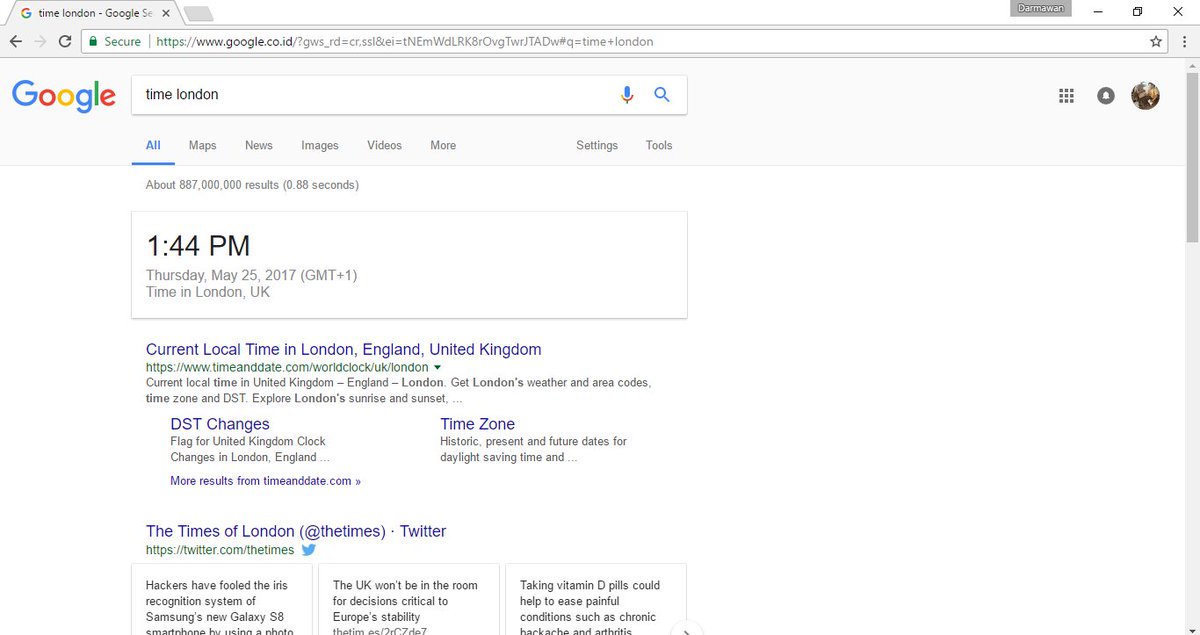
Task: Open Google notifications bell
Action: tap(1105, 96)
